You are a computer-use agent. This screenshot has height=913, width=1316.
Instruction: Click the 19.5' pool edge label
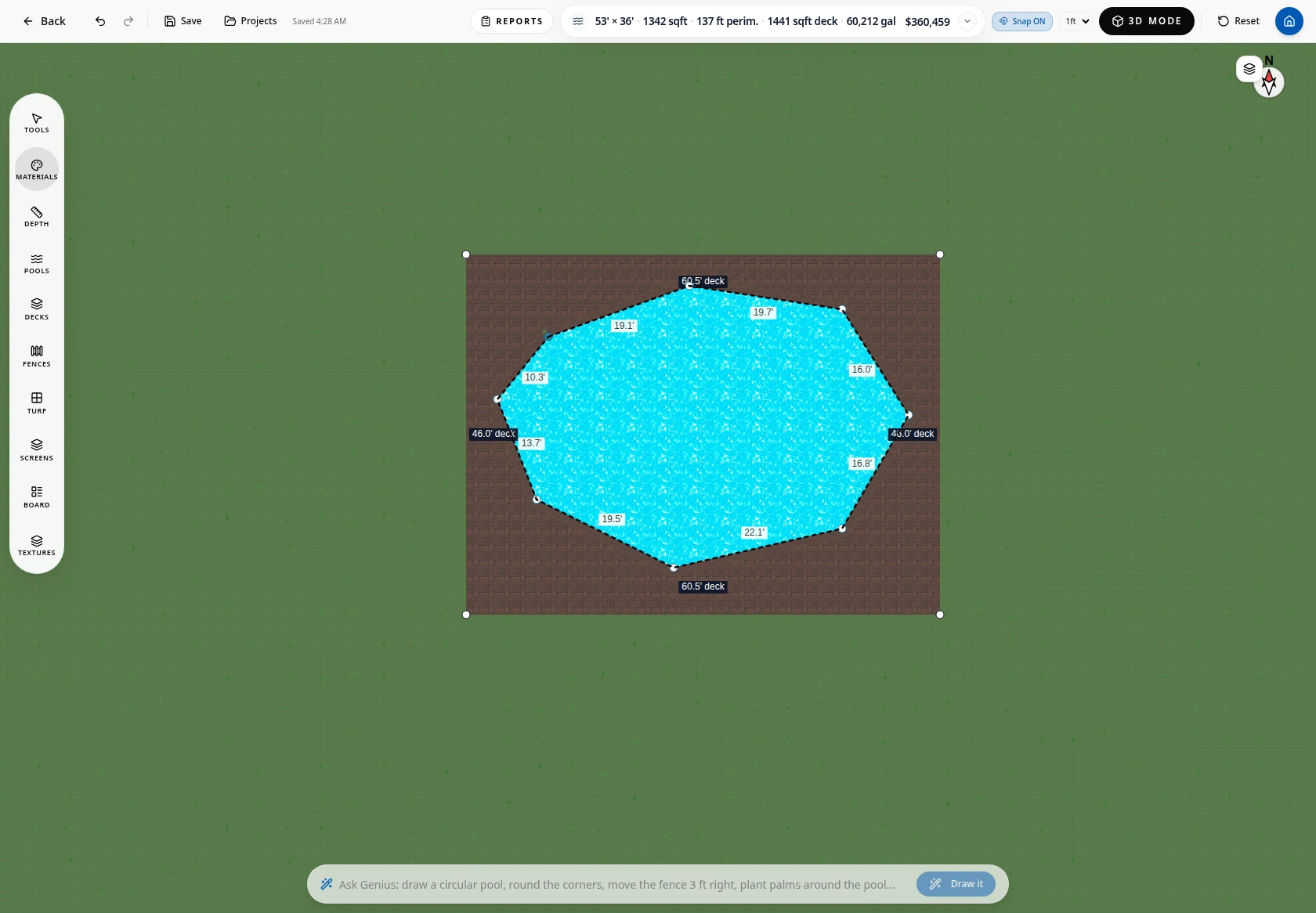point(612,519)
